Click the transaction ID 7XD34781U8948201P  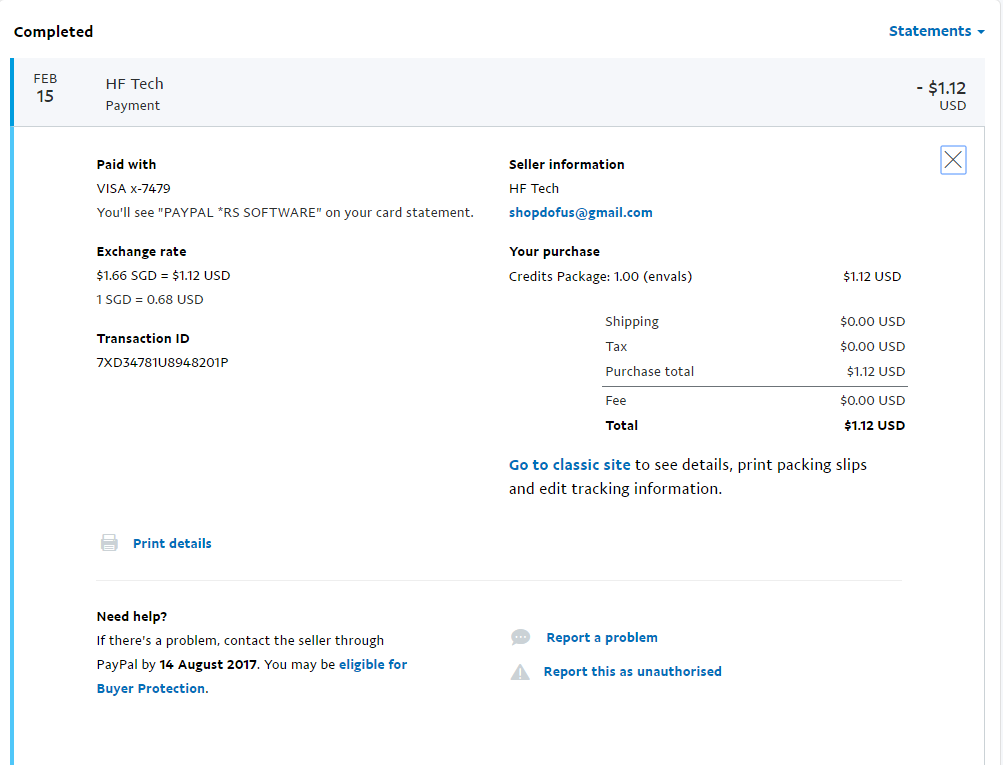(162, 362)
